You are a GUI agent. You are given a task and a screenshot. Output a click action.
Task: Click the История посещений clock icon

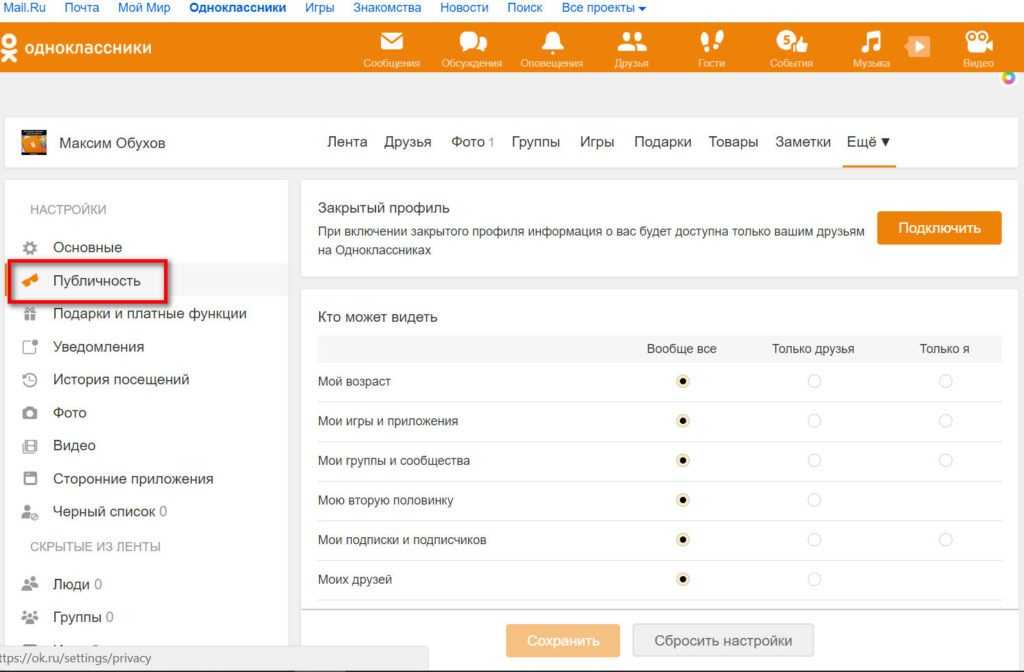(x=30, y=380)
